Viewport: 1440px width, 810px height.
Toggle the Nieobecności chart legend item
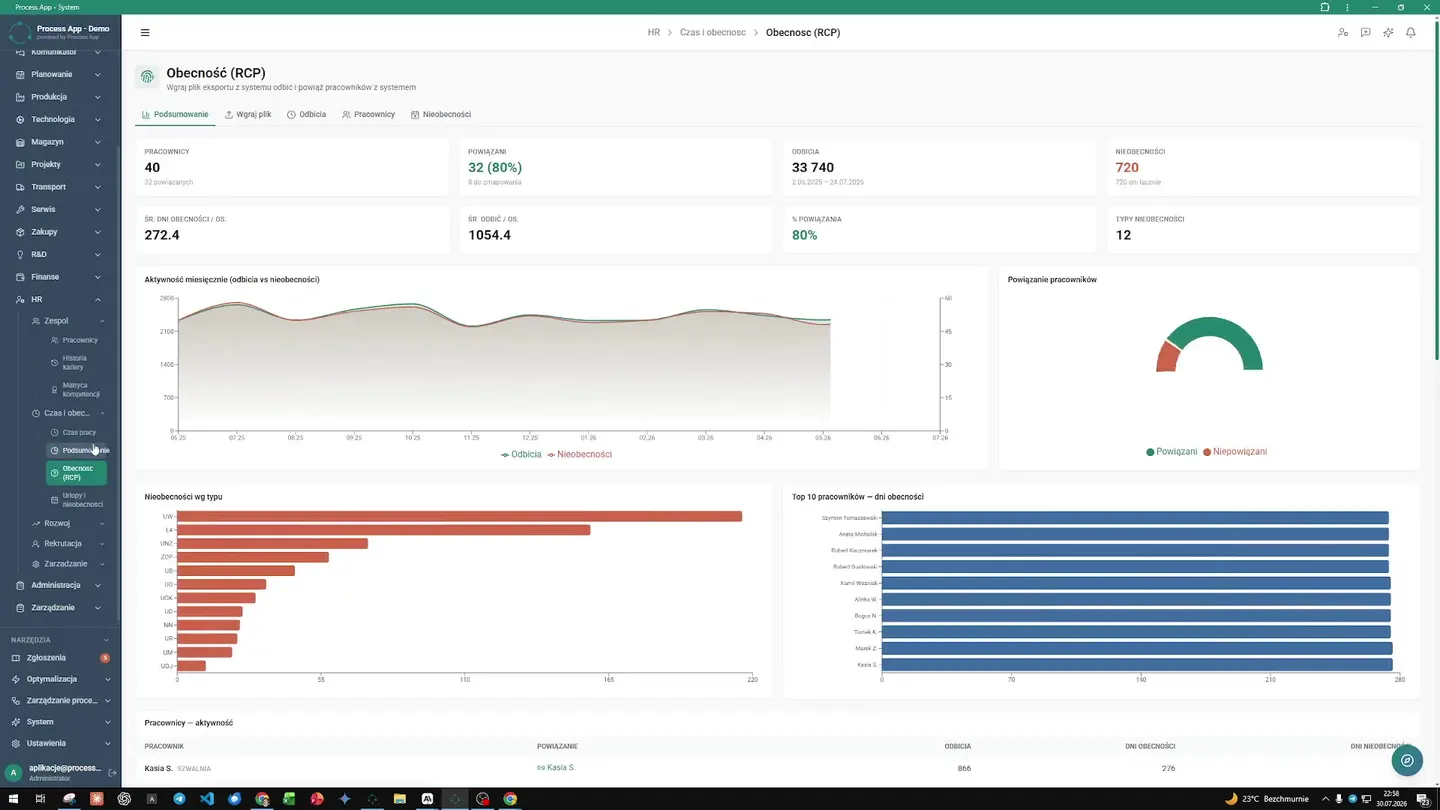pyautogui.click(x=579, y=454)
